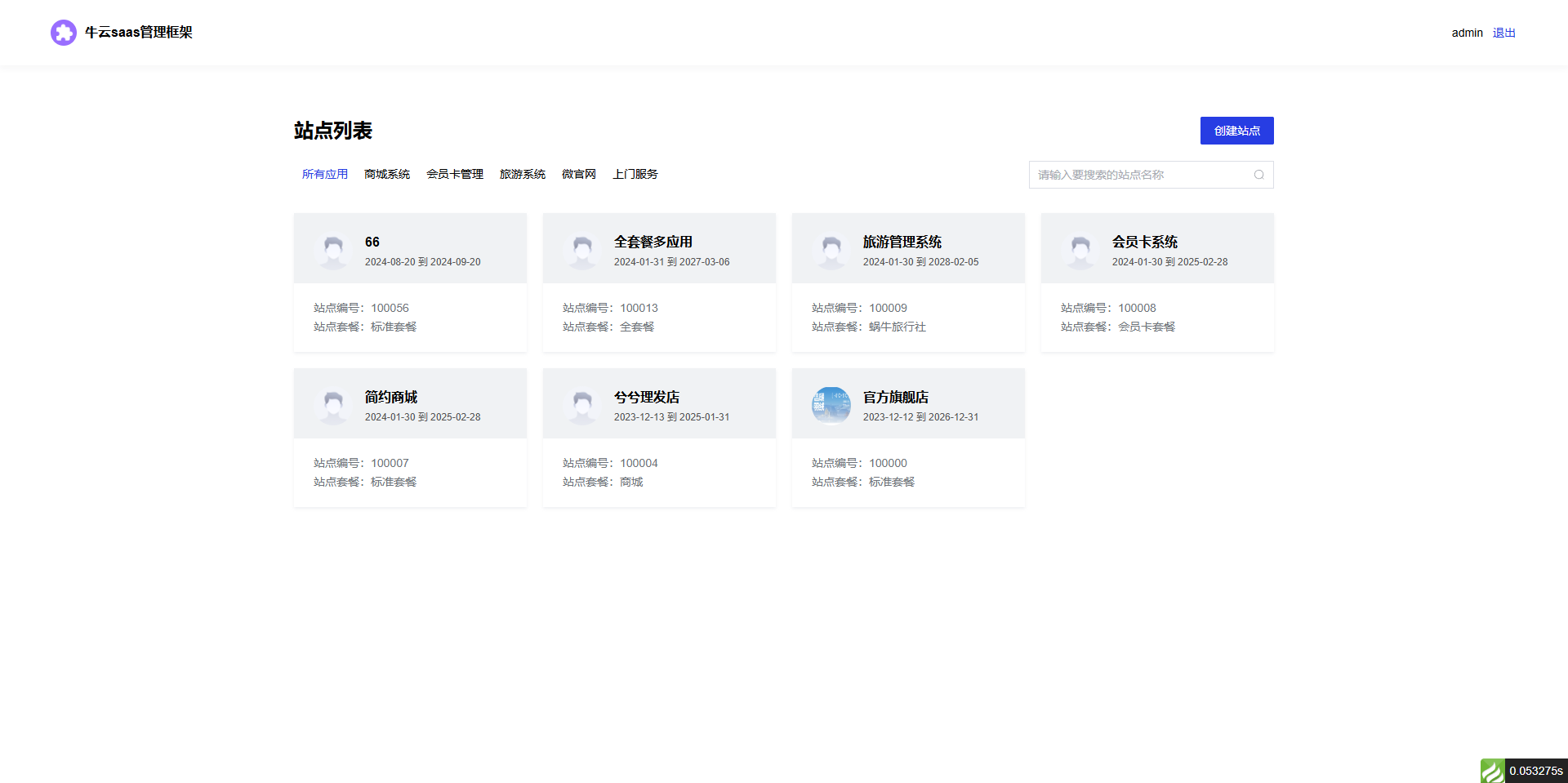The image size is (1568, 783).
Task: Select the 上门服务 tab
Action: [x=635, y=174]
